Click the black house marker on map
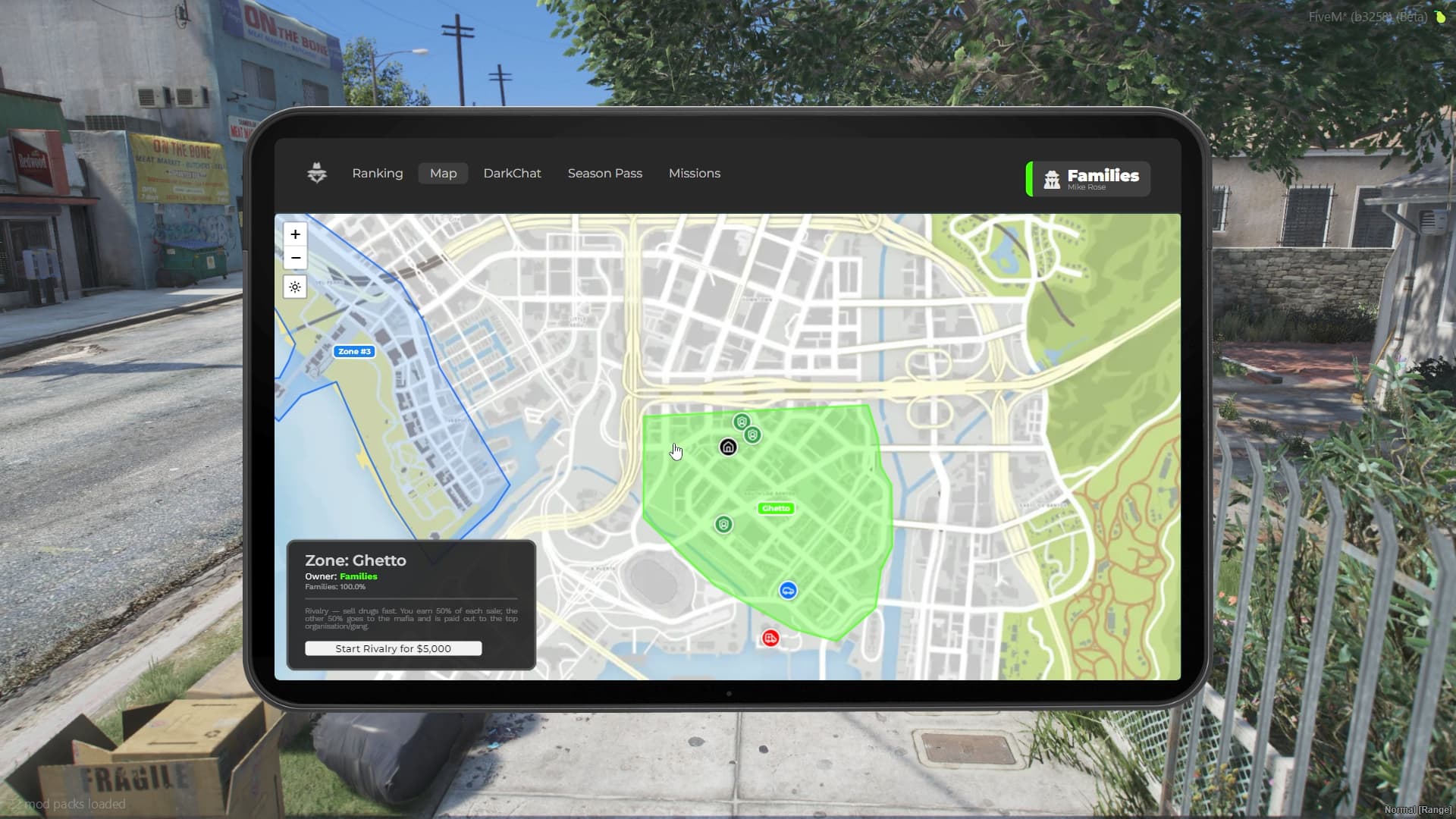 [x=728, y=447]
